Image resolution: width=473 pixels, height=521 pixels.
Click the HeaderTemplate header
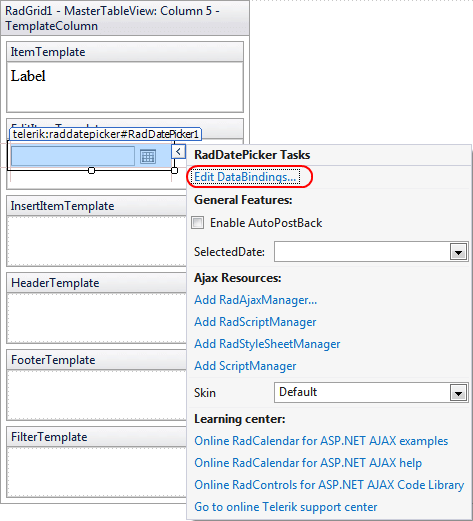click(97, 283)
